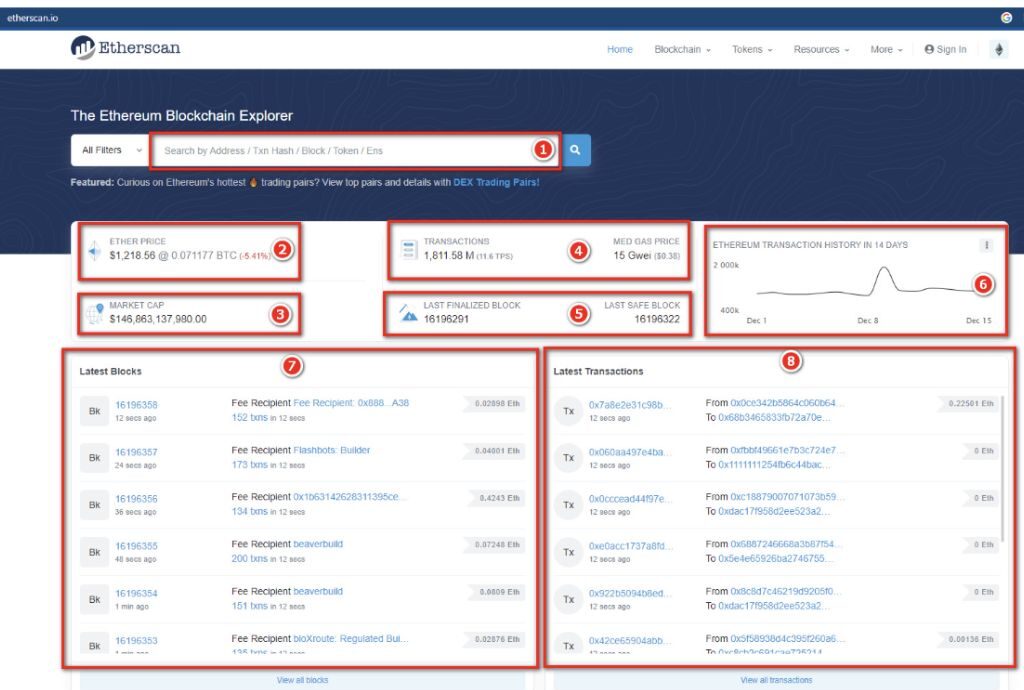Expand the Blockchain menu
The width and height of the screenshot is (1024, 690).
tap(682, 50)
